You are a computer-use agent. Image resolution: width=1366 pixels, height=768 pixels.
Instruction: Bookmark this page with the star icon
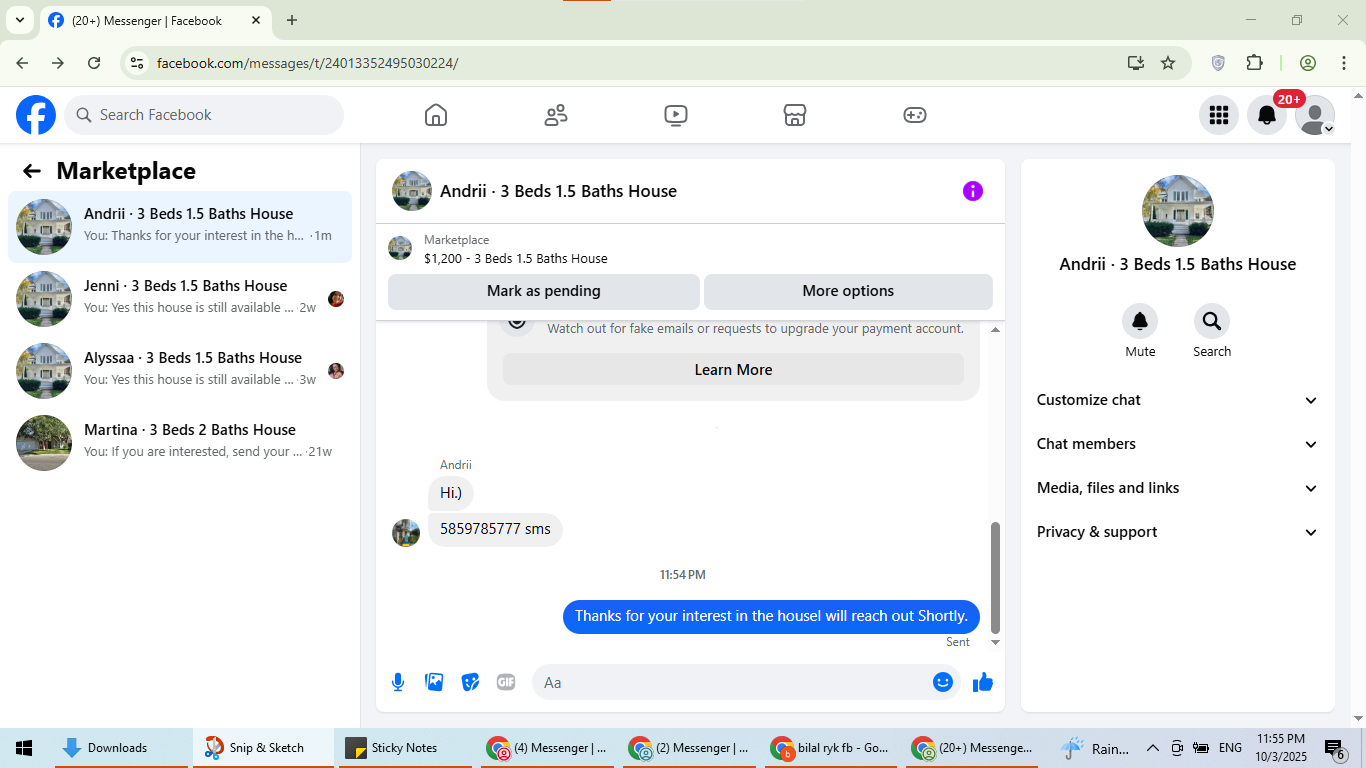coord(1168,63)
